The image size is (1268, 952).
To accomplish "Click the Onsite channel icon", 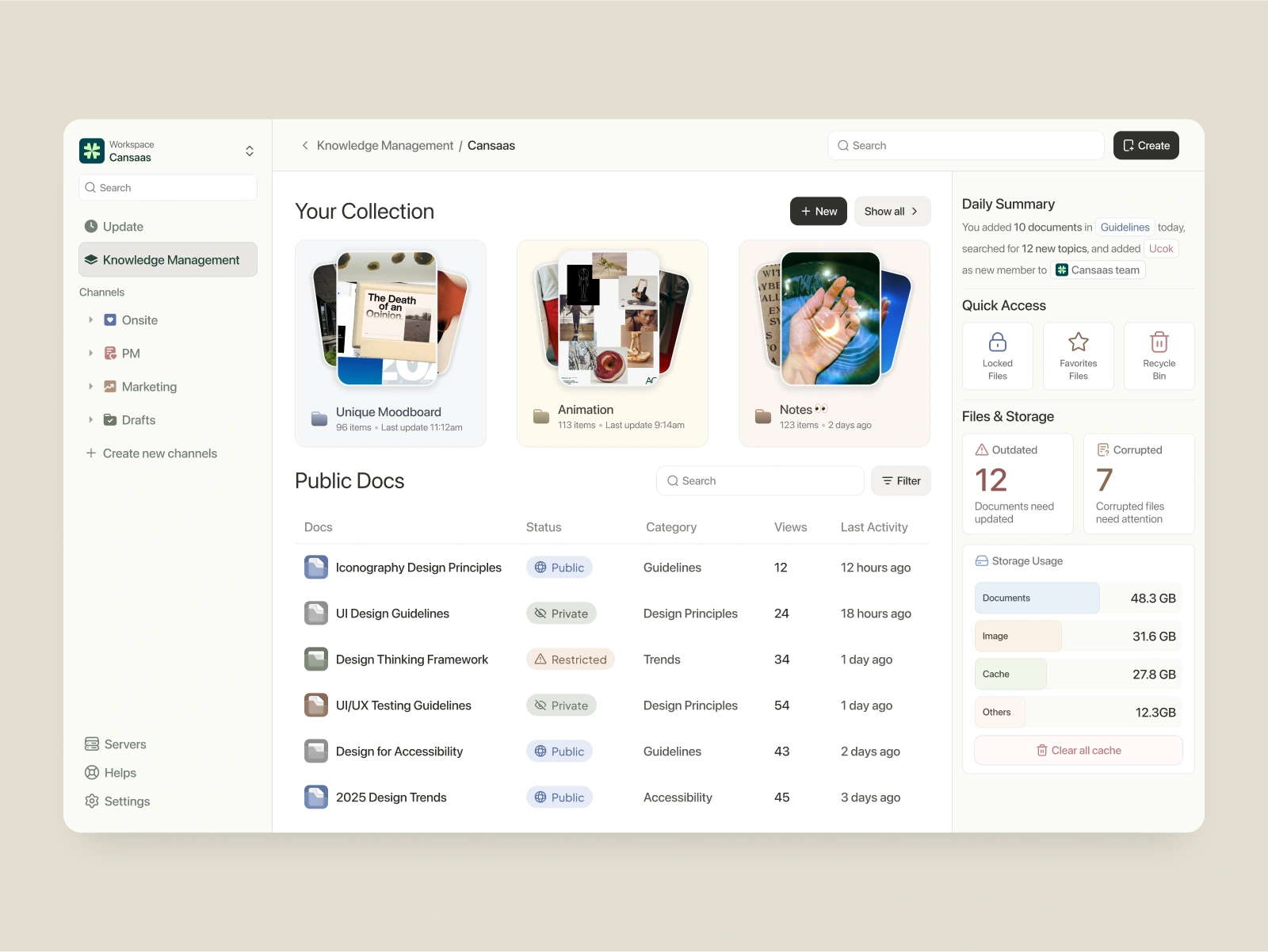I will point(110,320).
